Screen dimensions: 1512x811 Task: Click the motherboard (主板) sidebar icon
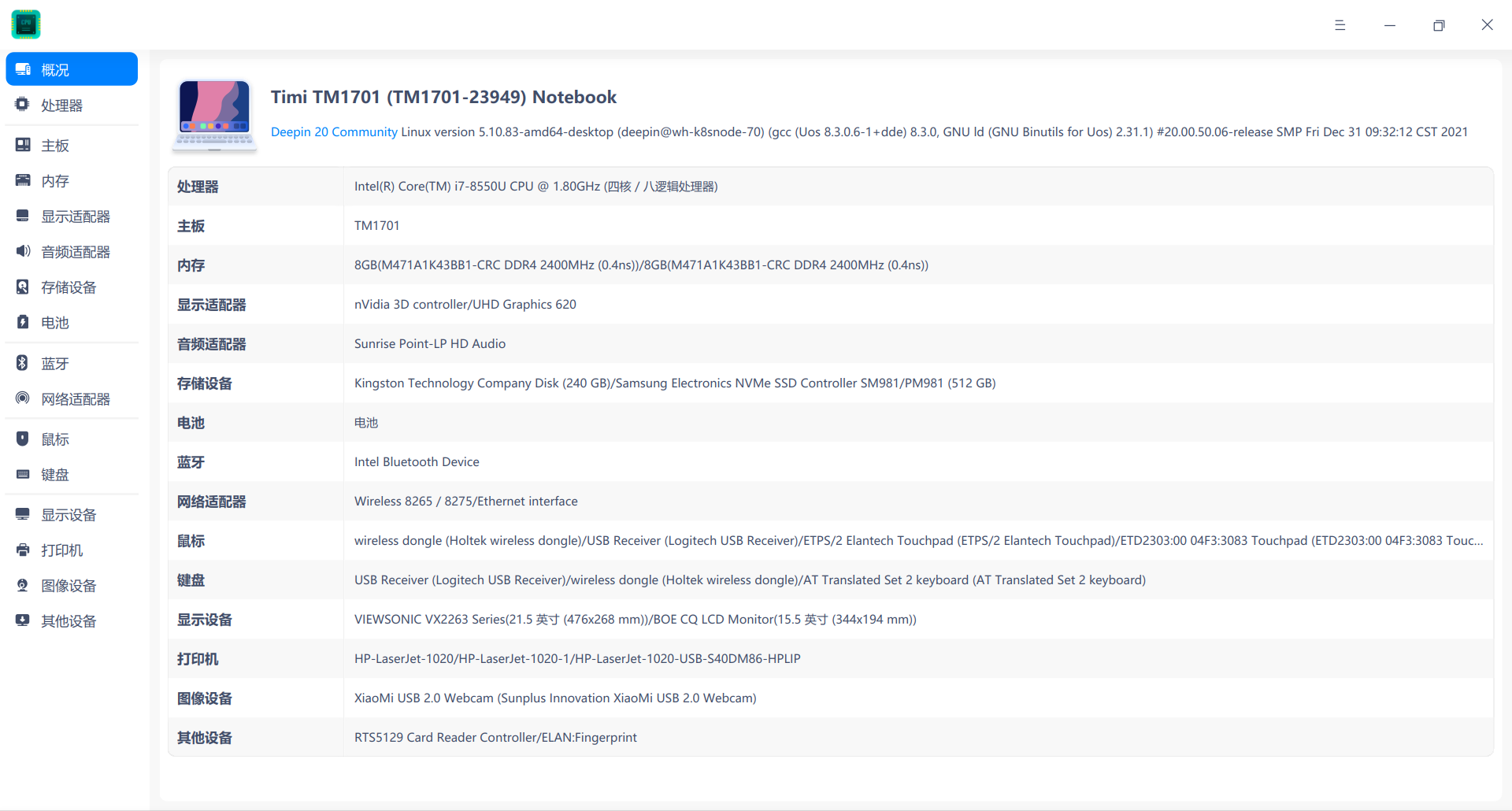[x=23, y=145]
